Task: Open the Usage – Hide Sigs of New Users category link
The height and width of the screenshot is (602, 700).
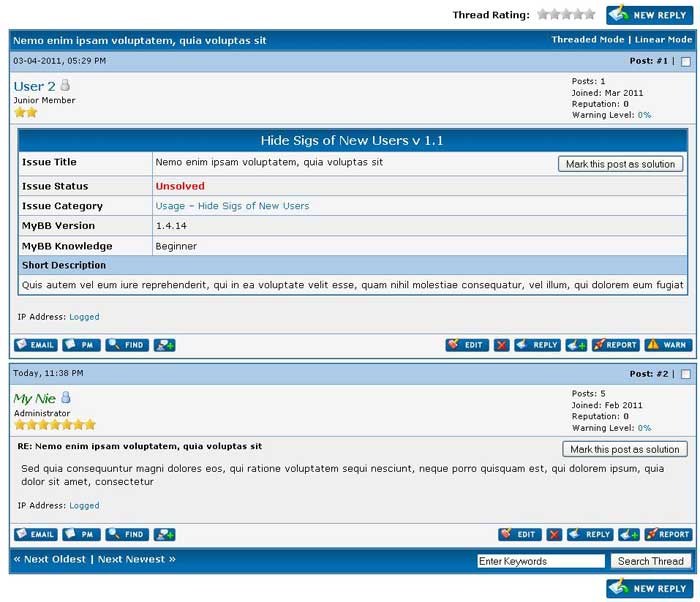Action: click(232, 206)
